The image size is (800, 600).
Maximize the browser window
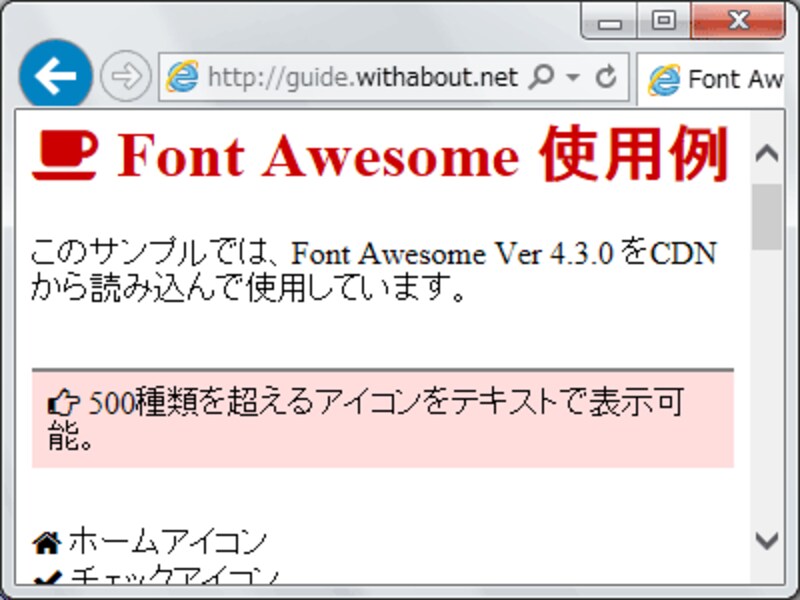point(663,21)
